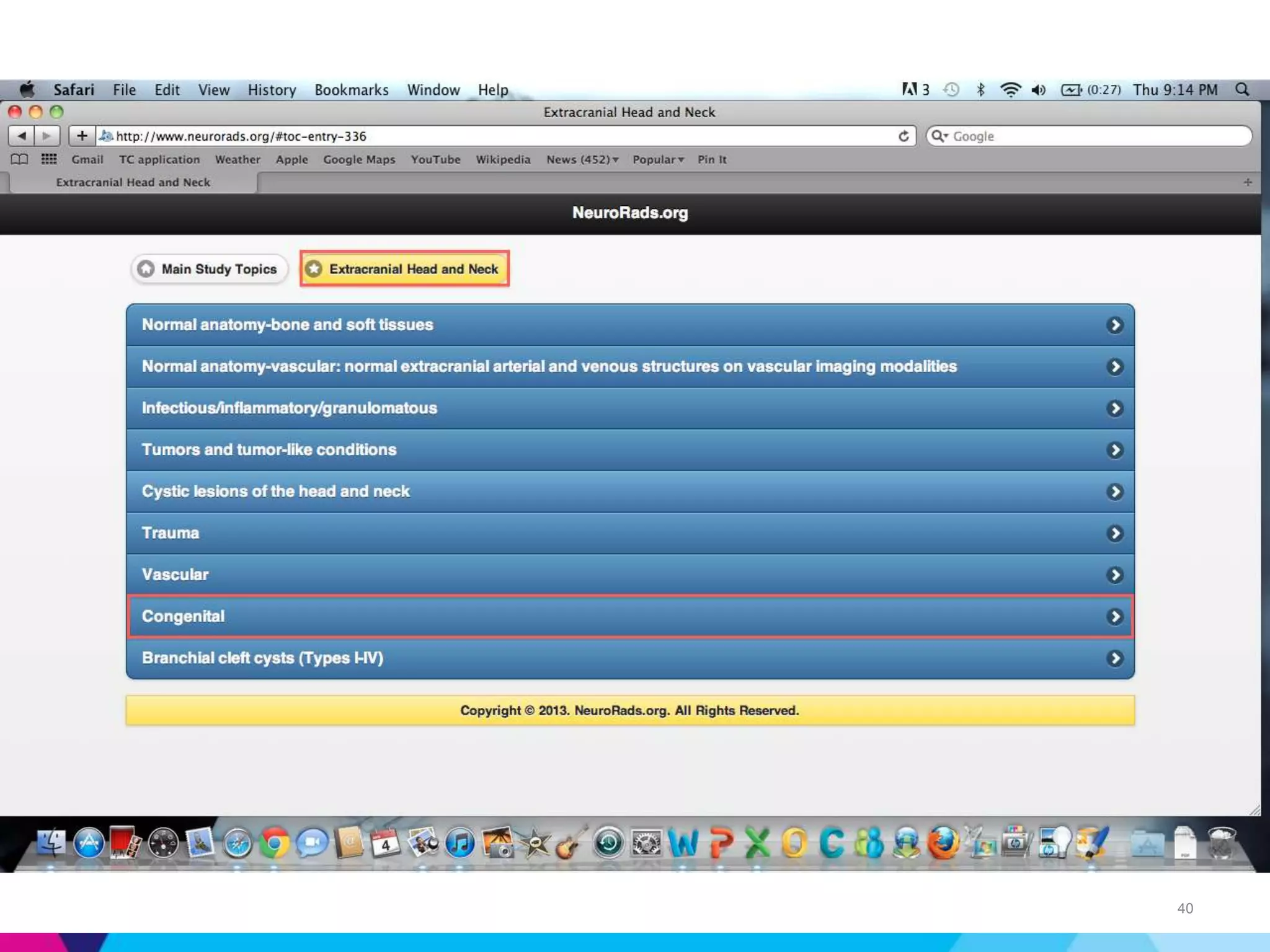Open the News (452) bookmarks dropdown
This screenshot has width=1270, height=952.
pos(582,159)
